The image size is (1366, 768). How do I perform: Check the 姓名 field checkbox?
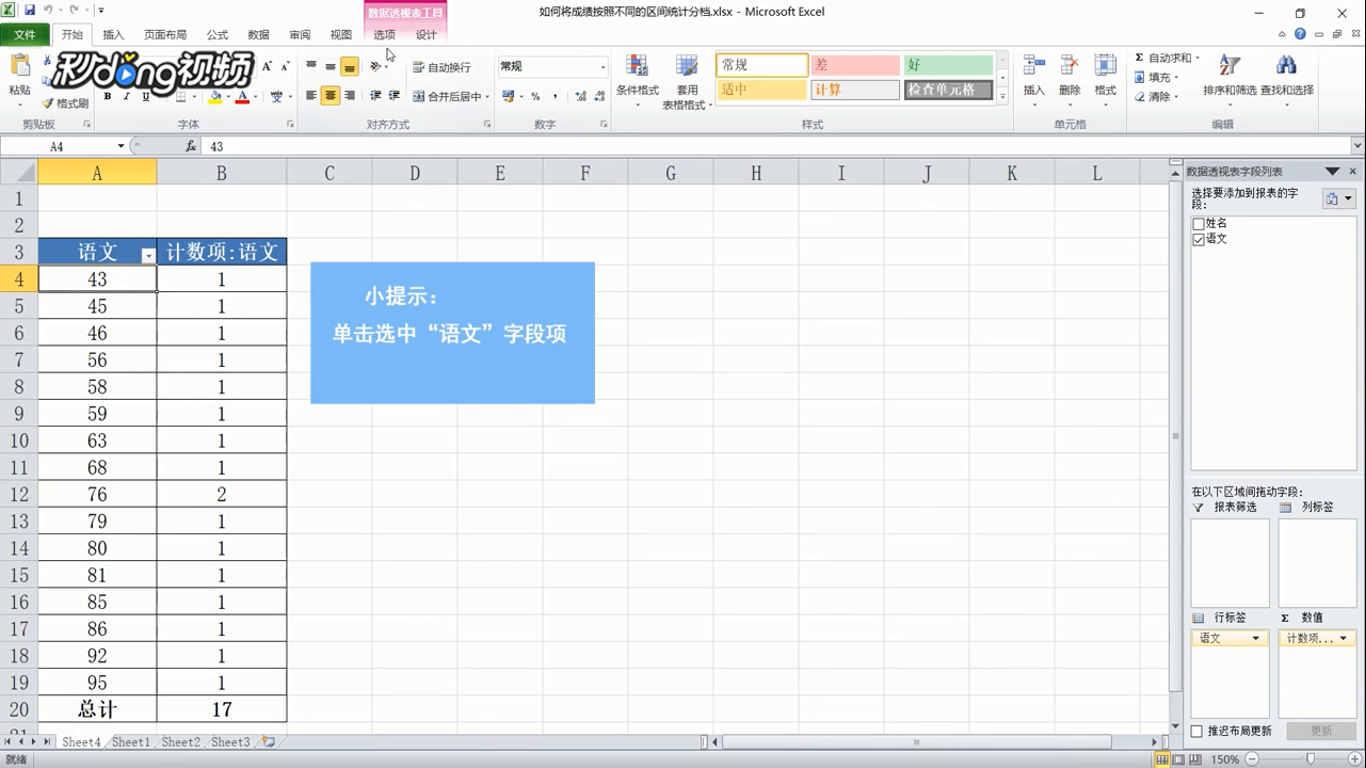tap(1199, 224)
